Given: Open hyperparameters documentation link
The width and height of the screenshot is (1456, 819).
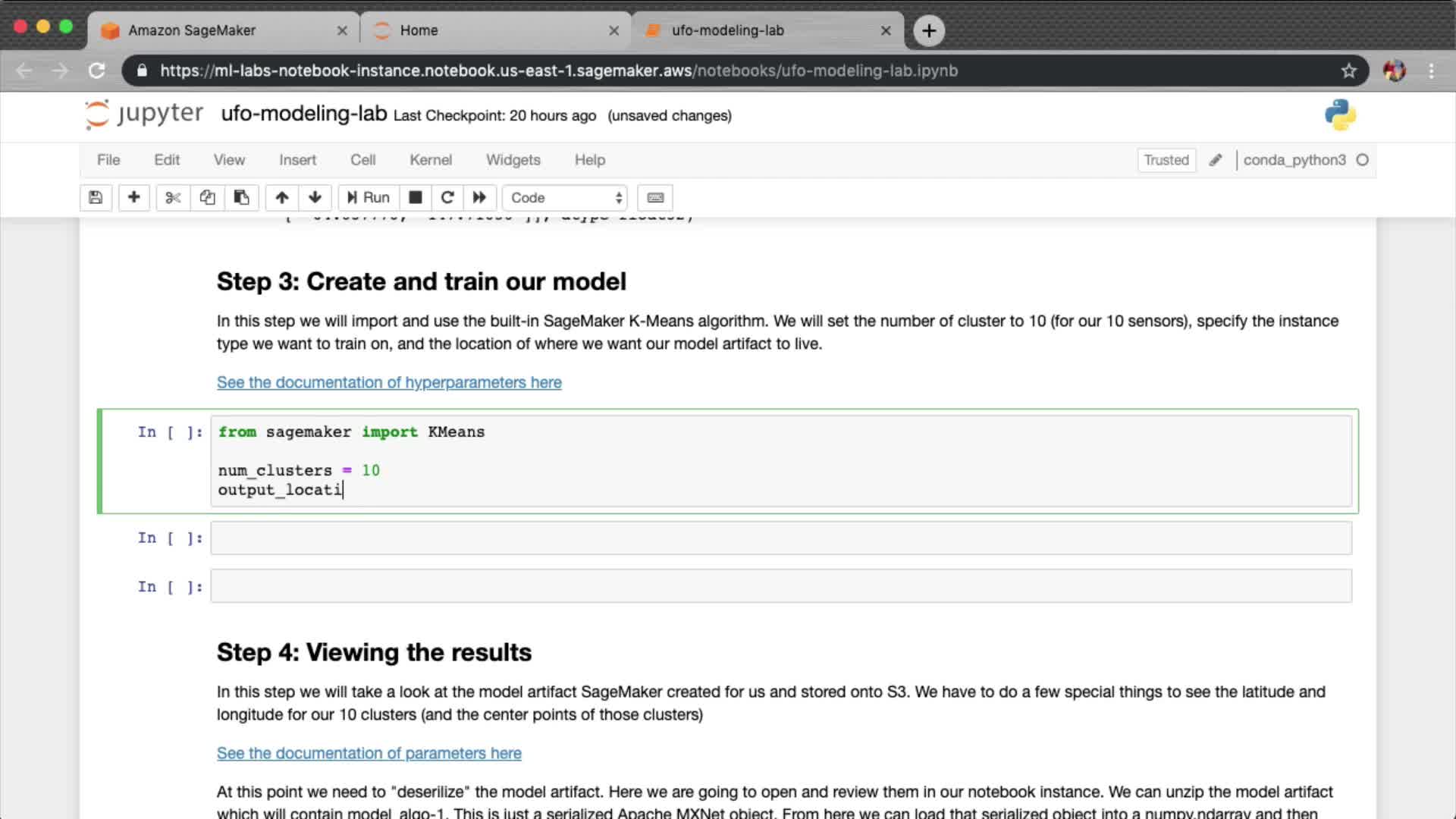Looking at the screenshot, I should (x=389, y=382).
